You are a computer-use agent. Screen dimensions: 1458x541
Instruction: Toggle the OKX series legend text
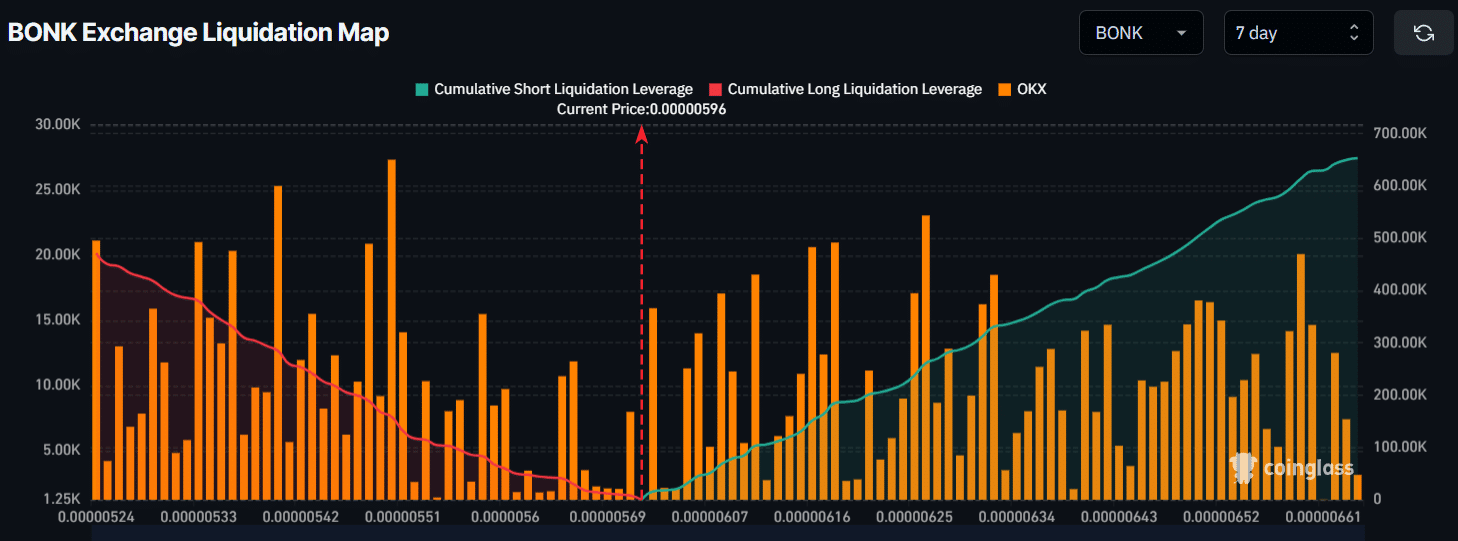1031,89
